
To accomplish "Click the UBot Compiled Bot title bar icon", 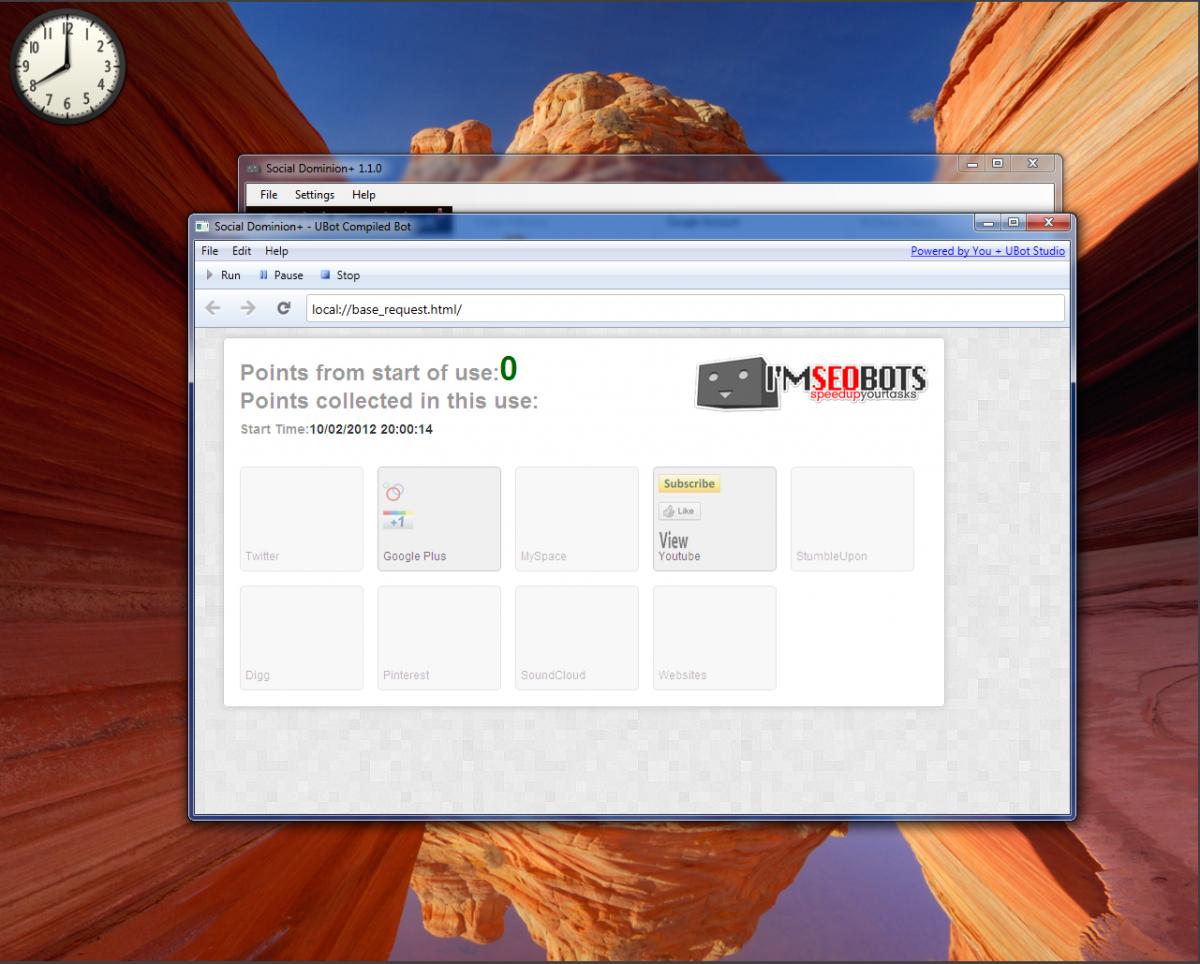I will [202, 227].
